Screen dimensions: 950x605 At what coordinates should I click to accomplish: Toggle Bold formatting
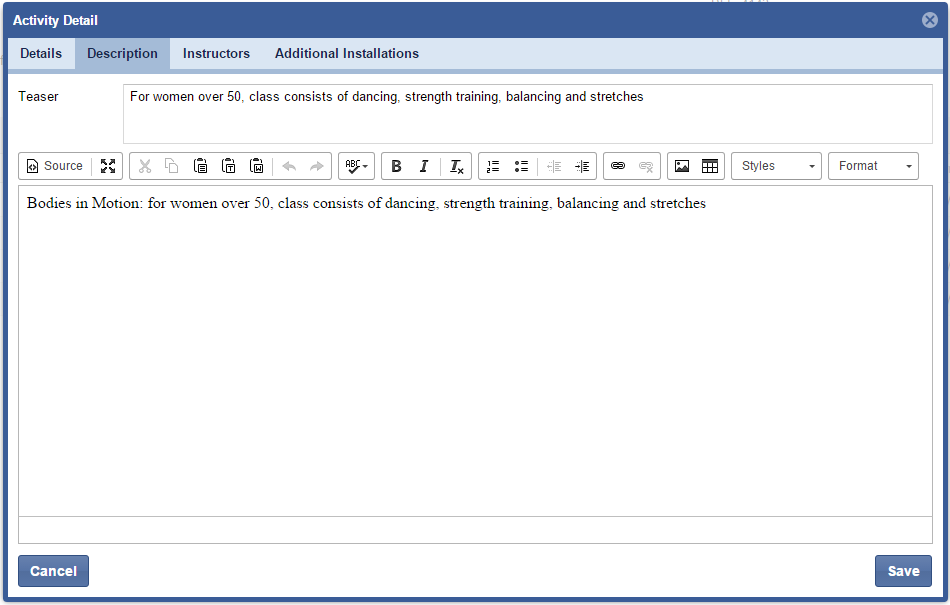396,166
